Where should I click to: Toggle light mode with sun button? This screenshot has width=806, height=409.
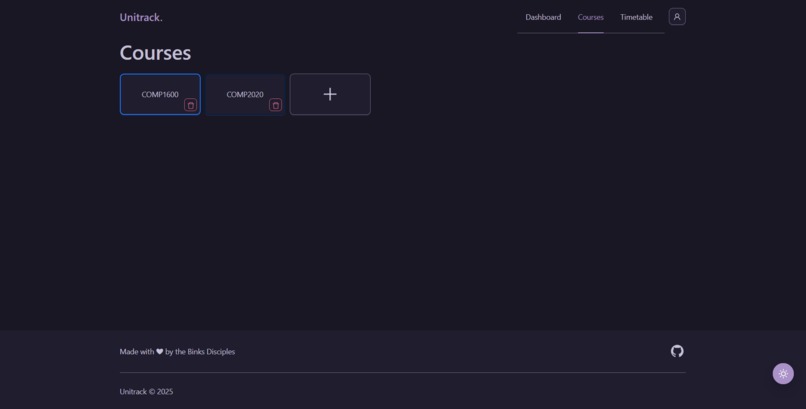(783, 374)
